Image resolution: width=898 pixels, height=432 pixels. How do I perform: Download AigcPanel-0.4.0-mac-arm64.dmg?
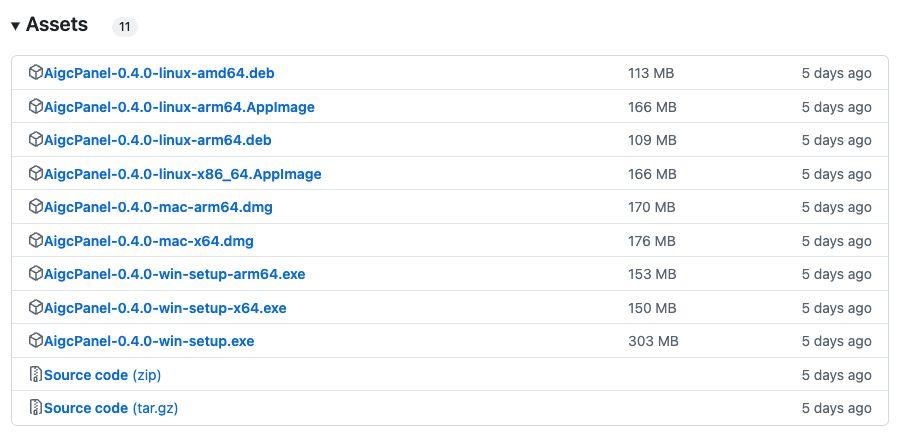[x=158, y=207]
